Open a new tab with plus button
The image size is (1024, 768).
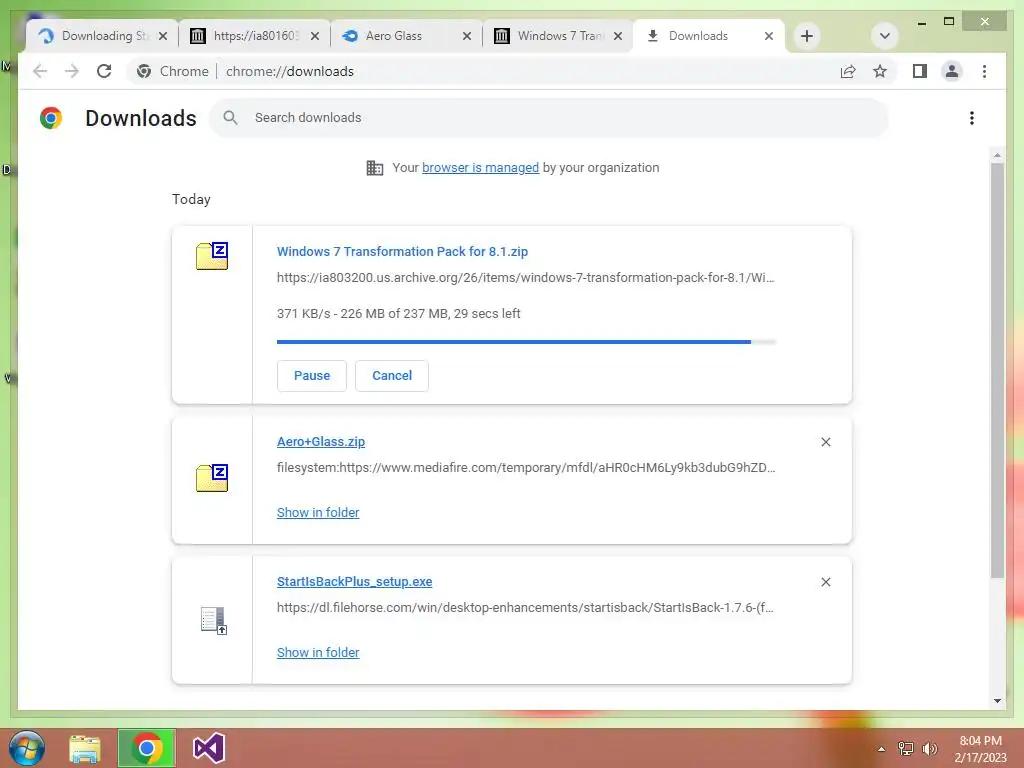coord(807,36)
